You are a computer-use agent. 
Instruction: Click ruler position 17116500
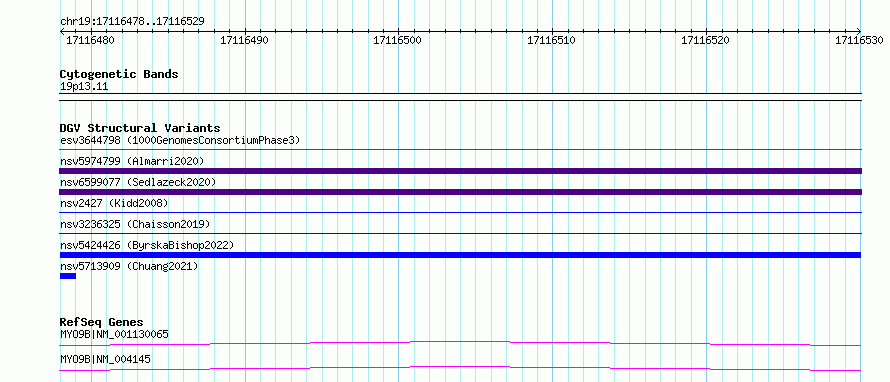coord(398,40)
